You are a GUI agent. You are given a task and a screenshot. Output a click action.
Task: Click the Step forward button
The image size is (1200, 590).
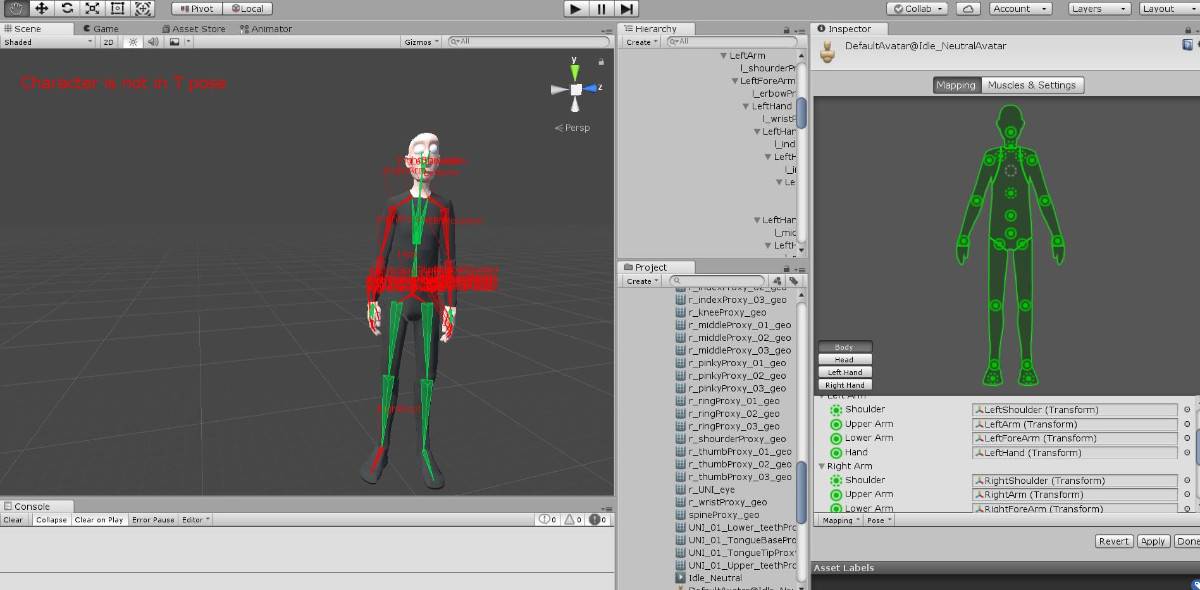coord(626,8)
